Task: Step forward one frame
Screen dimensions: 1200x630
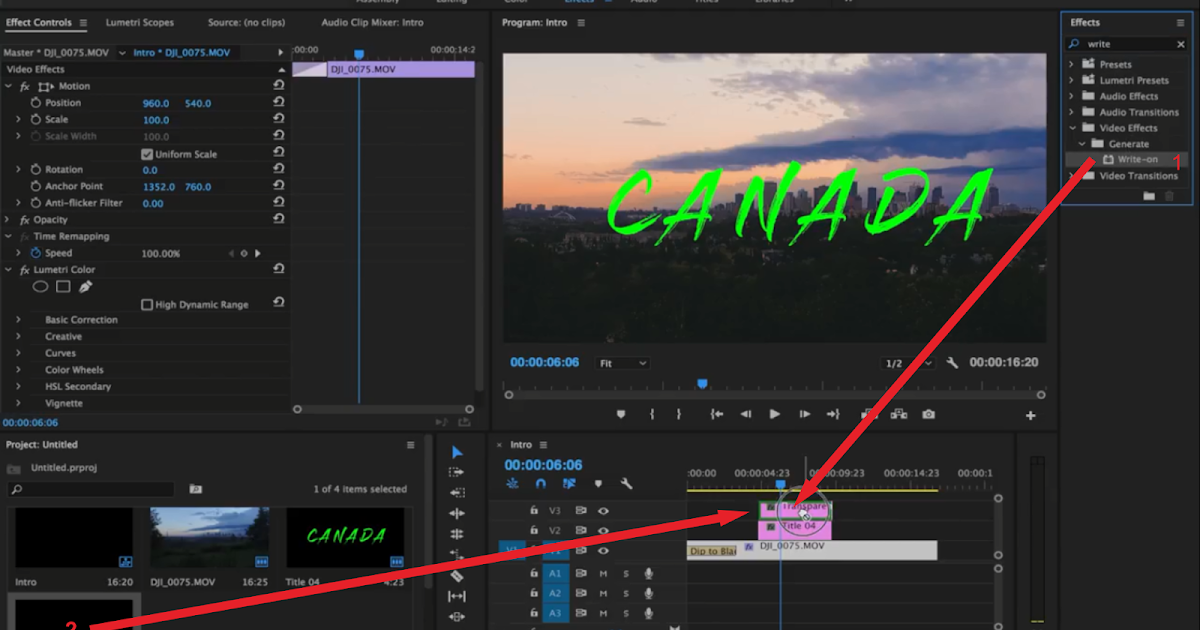Action: (x=804, y=414)
